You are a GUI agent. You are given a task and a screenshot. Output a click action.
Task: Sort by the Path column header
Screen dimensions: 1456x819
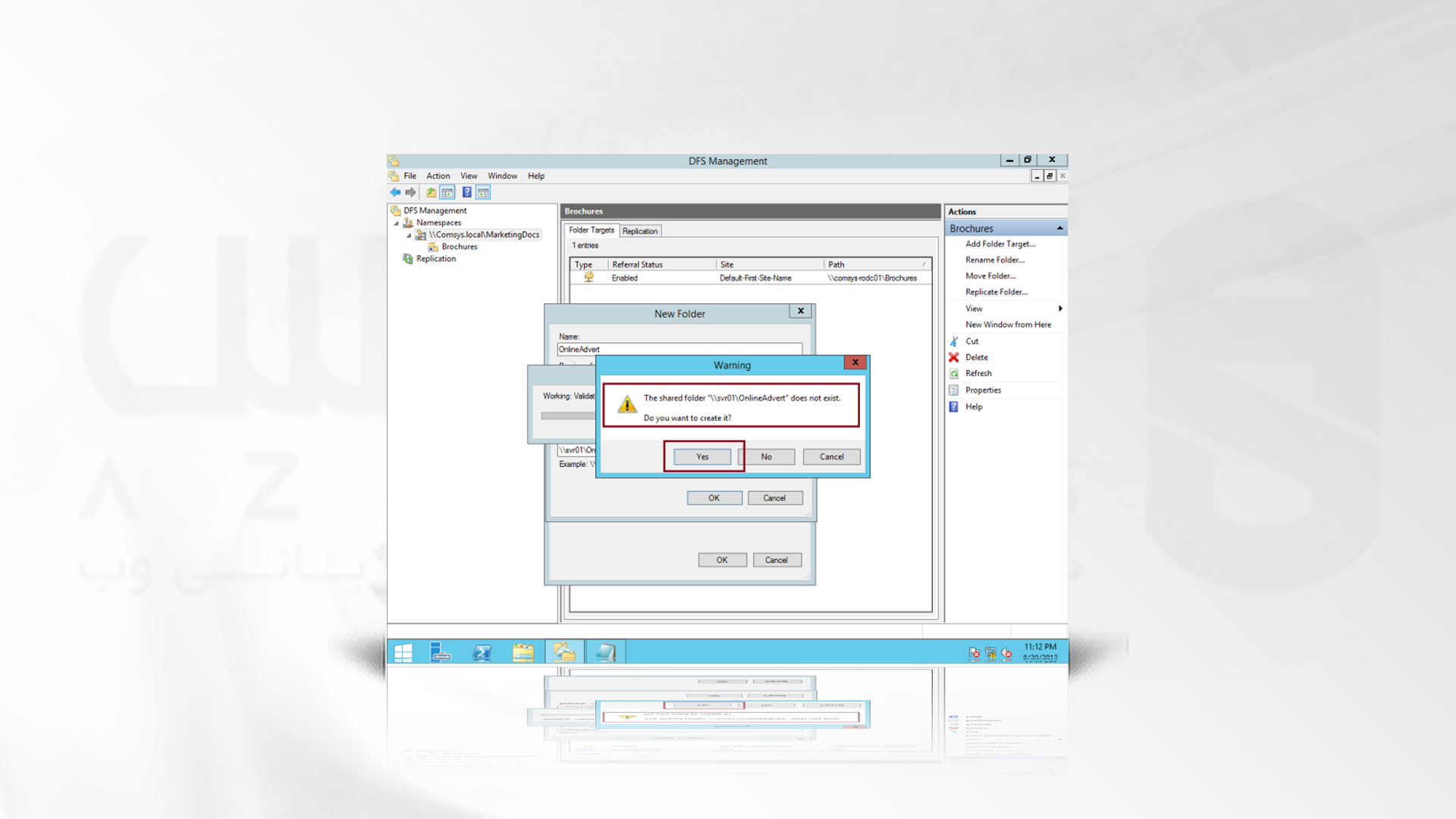[x=877, y=265]
